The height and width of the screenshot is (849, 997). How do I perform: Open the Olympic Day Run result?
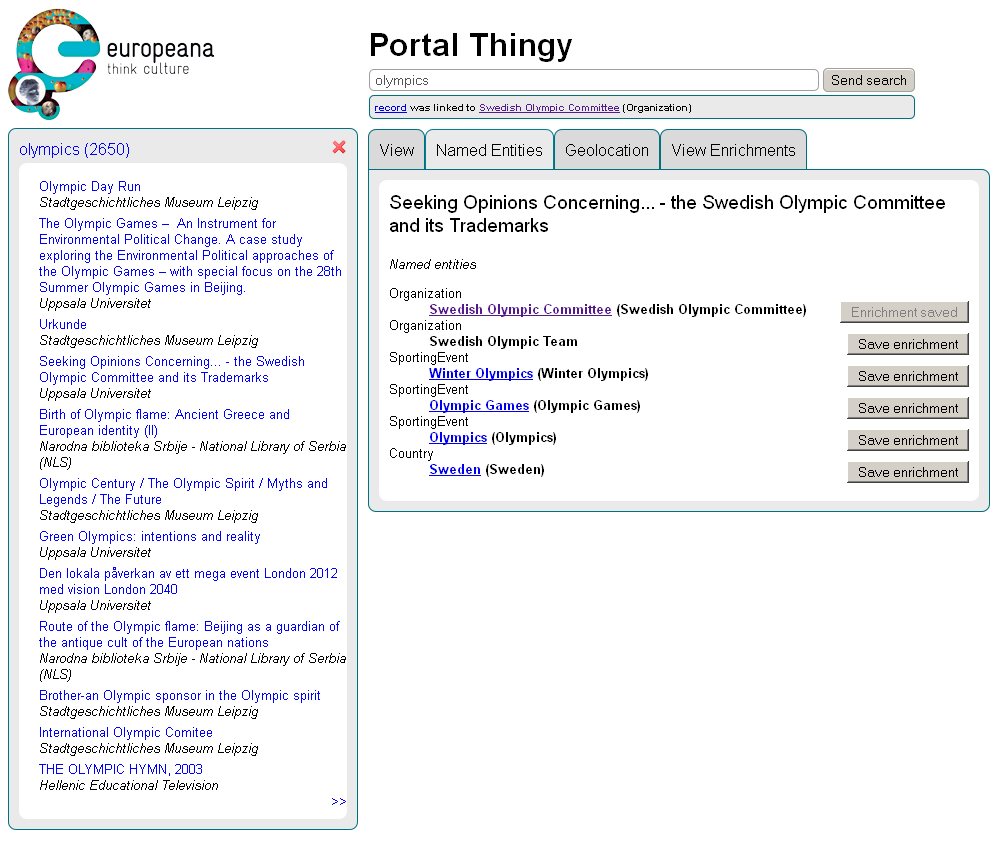(x=90, y=187)
